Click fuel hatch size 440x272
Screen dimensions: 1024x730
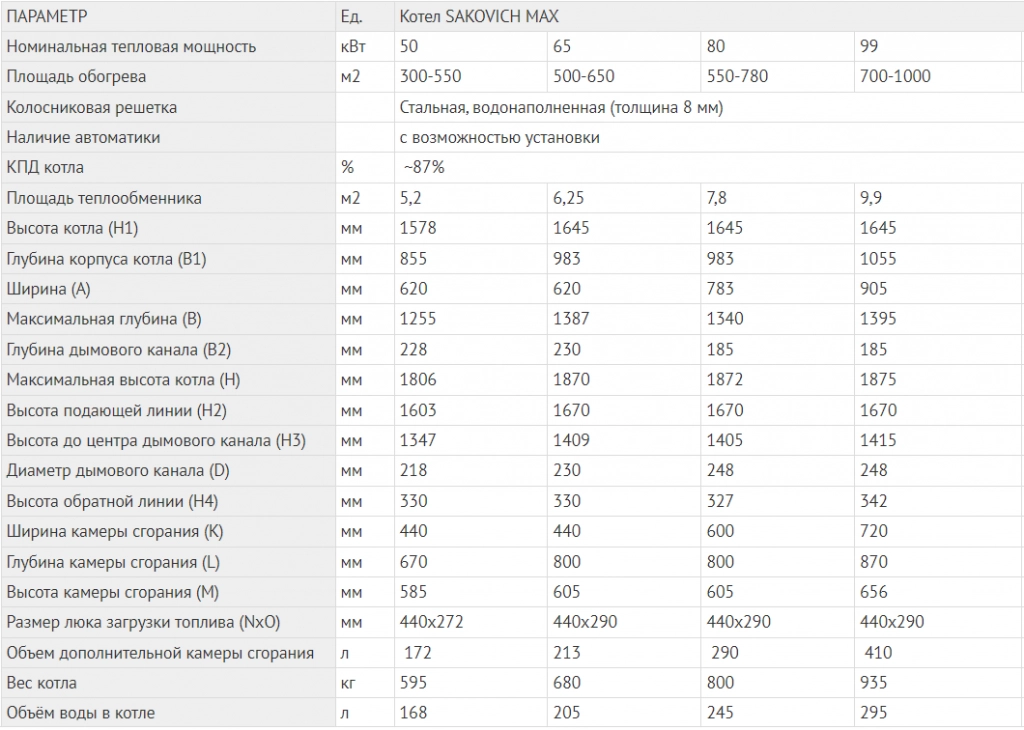[431, 622]
